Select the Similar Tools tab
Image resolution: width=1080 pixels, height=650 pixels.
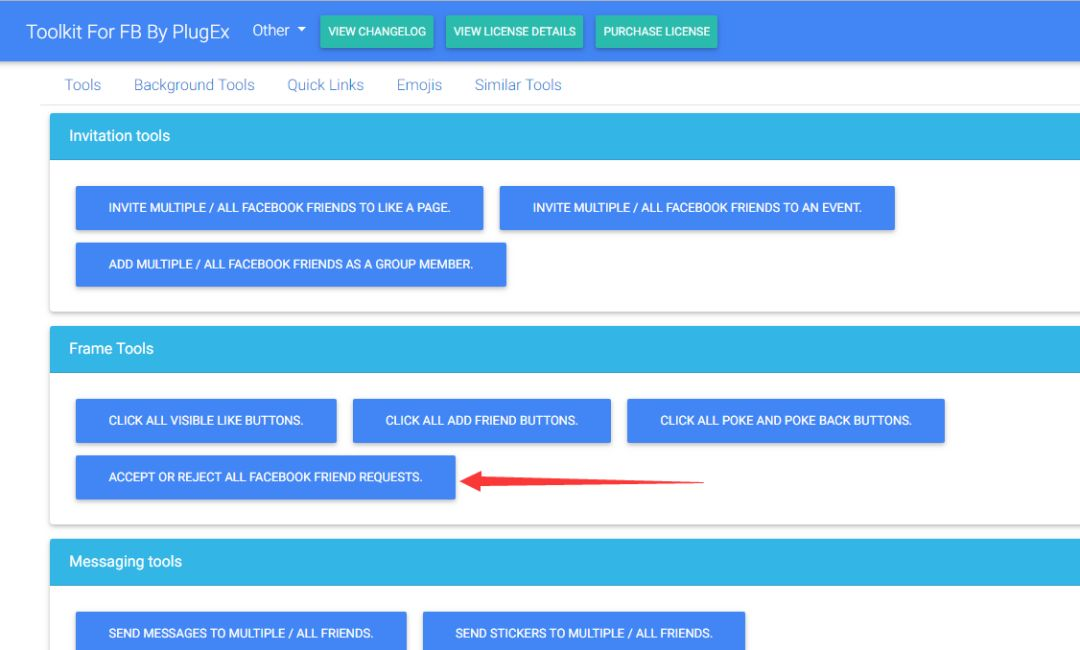click(x=518, y=85)
